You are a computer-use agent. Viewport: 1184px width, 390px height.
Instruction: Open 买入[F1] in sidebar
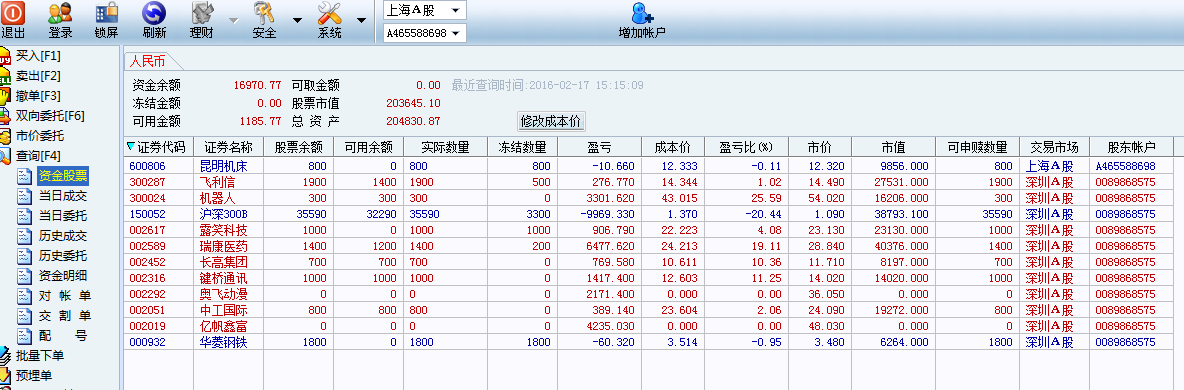point(38,56)
